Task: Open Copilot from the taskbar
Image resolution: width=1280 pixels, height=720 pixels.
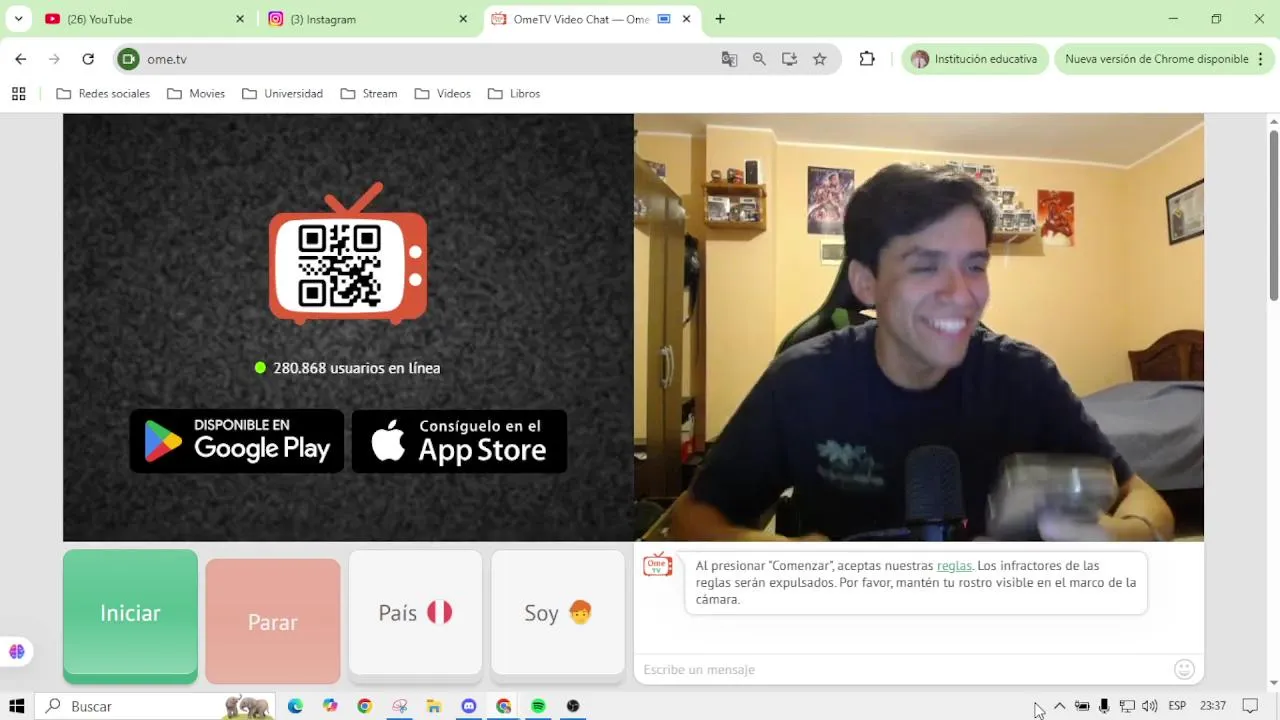Action: [x=330, y=706]
